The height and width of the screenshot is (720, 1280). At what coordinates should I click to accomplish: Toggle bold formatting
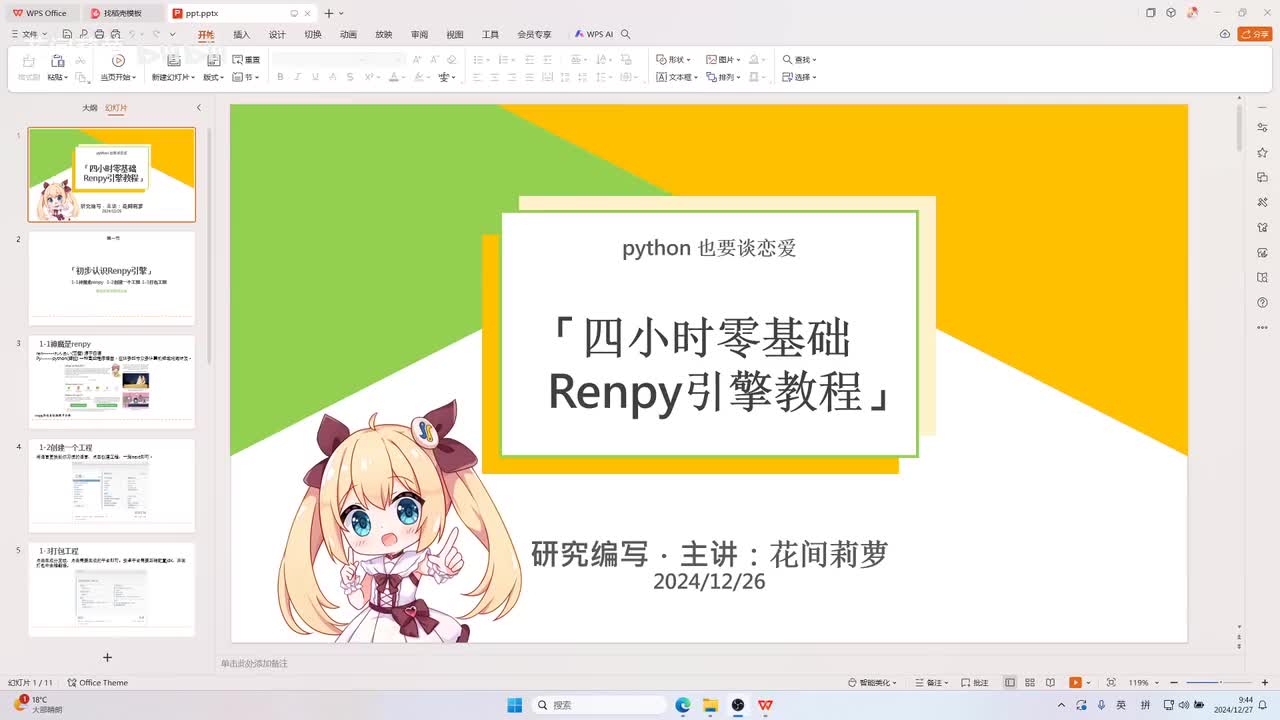280,77
